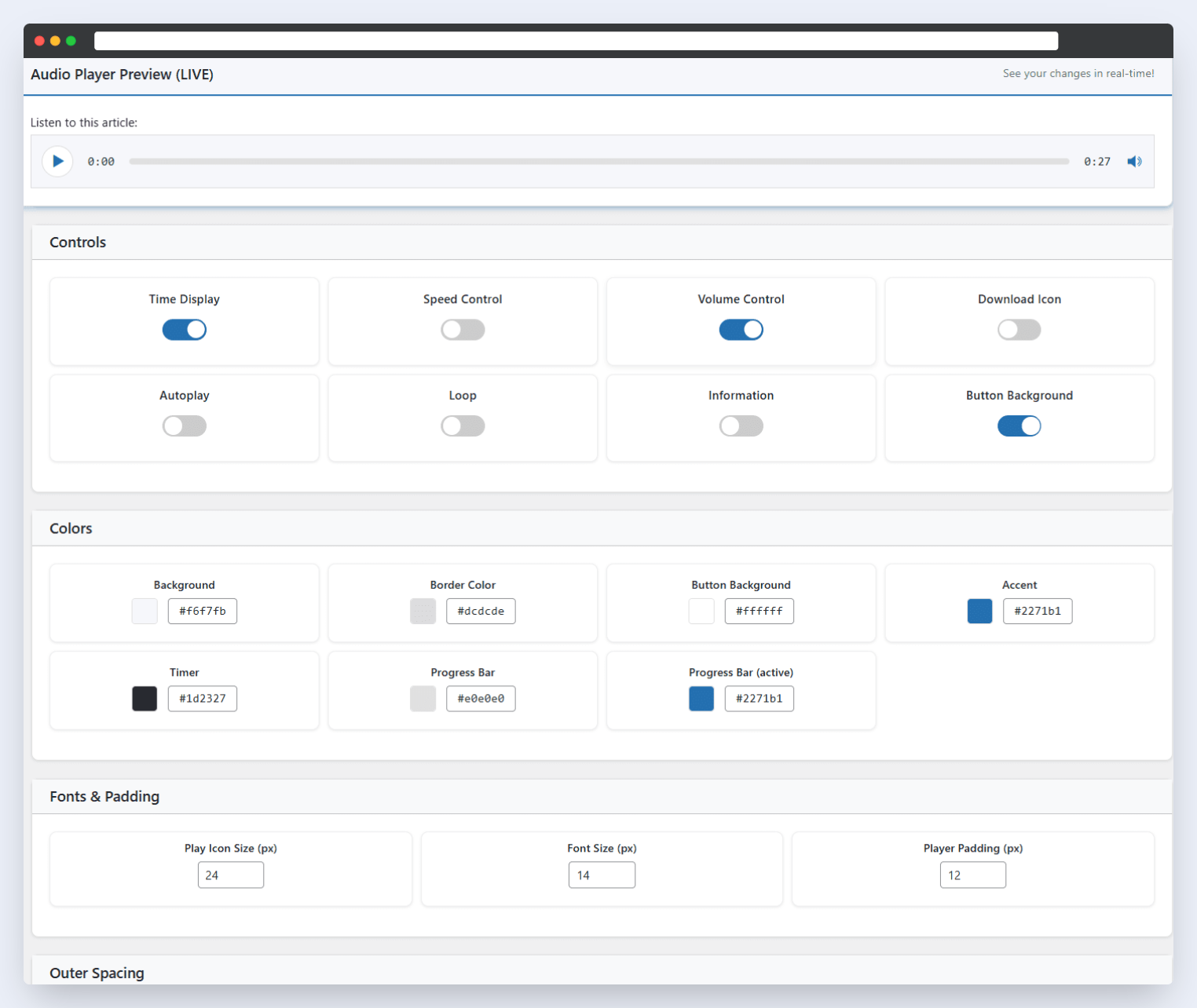Screen dimensions: 1197x1008
Task: Maximize the window with the green button
Action: point(71,41)
